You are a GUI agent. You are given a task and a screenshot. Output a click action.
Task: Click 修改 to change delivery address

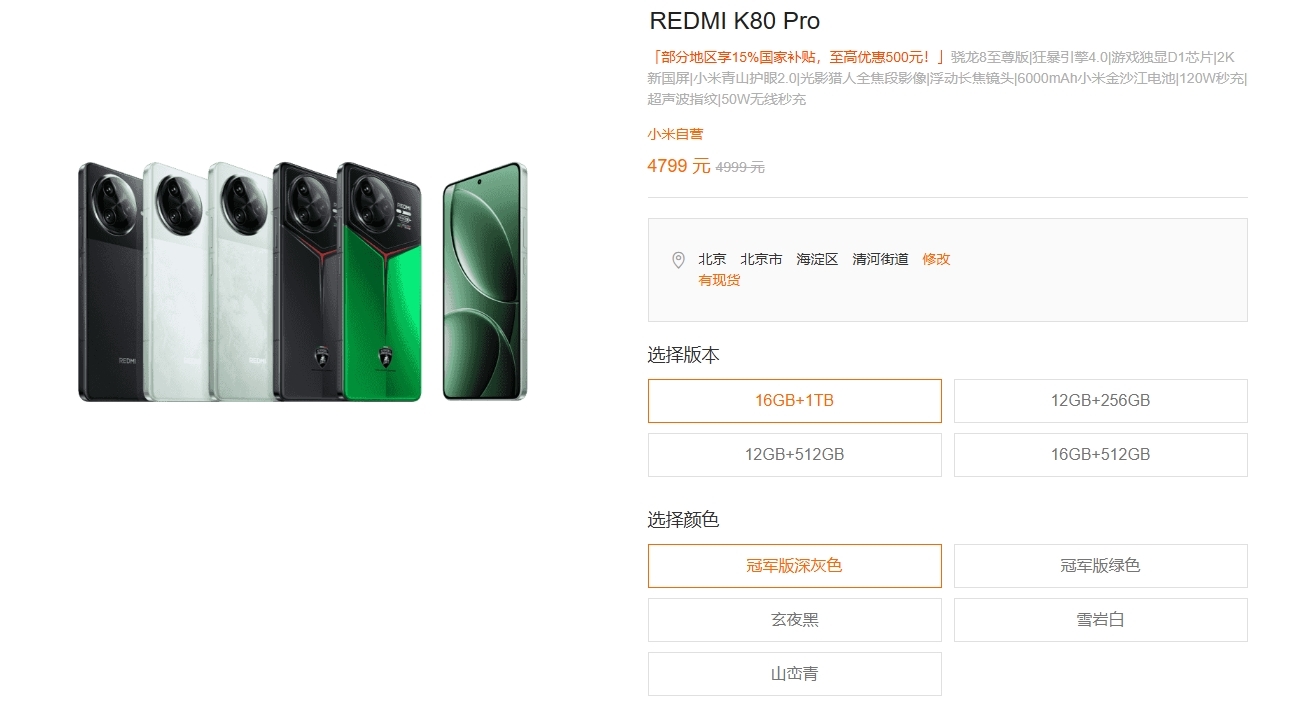(x=936, y=259)
